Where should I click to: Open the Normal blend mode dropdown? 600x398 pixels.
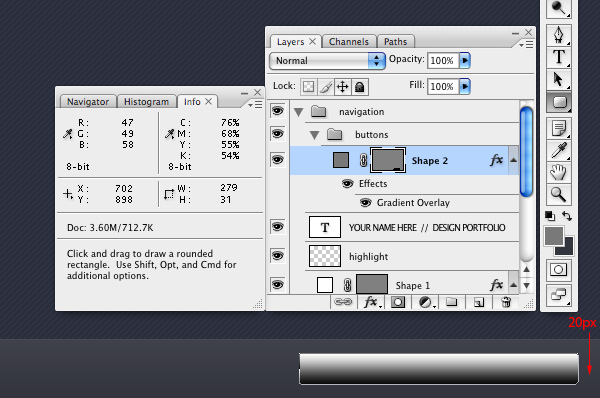tap(327, 60)
